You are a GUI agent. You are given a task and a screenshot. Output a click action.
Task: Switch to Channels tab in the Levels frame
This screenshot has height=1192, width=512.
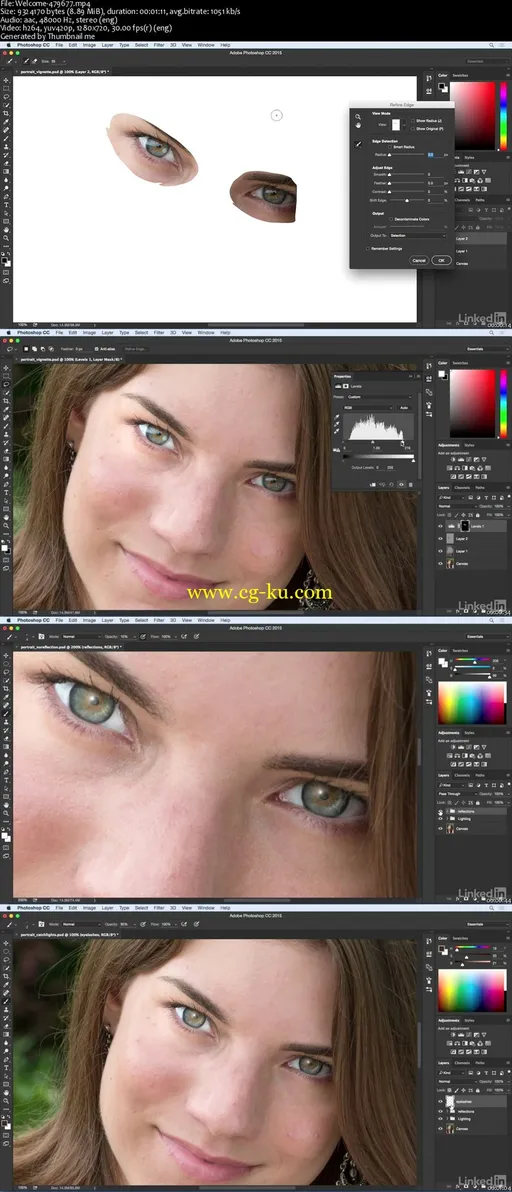coord(462,487)
